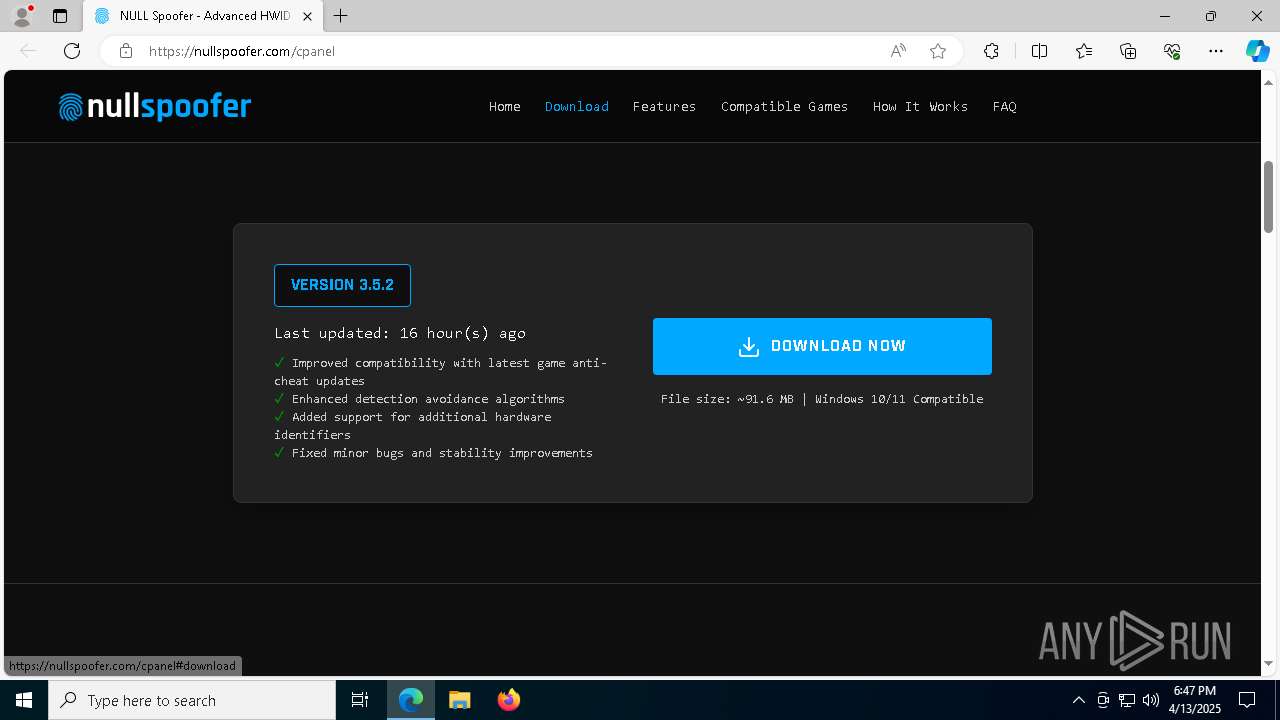Image resolution: width=1280 pixels, height=720 pixels.
Task: Open Copilot sidebar icon
Action: 1257,51
